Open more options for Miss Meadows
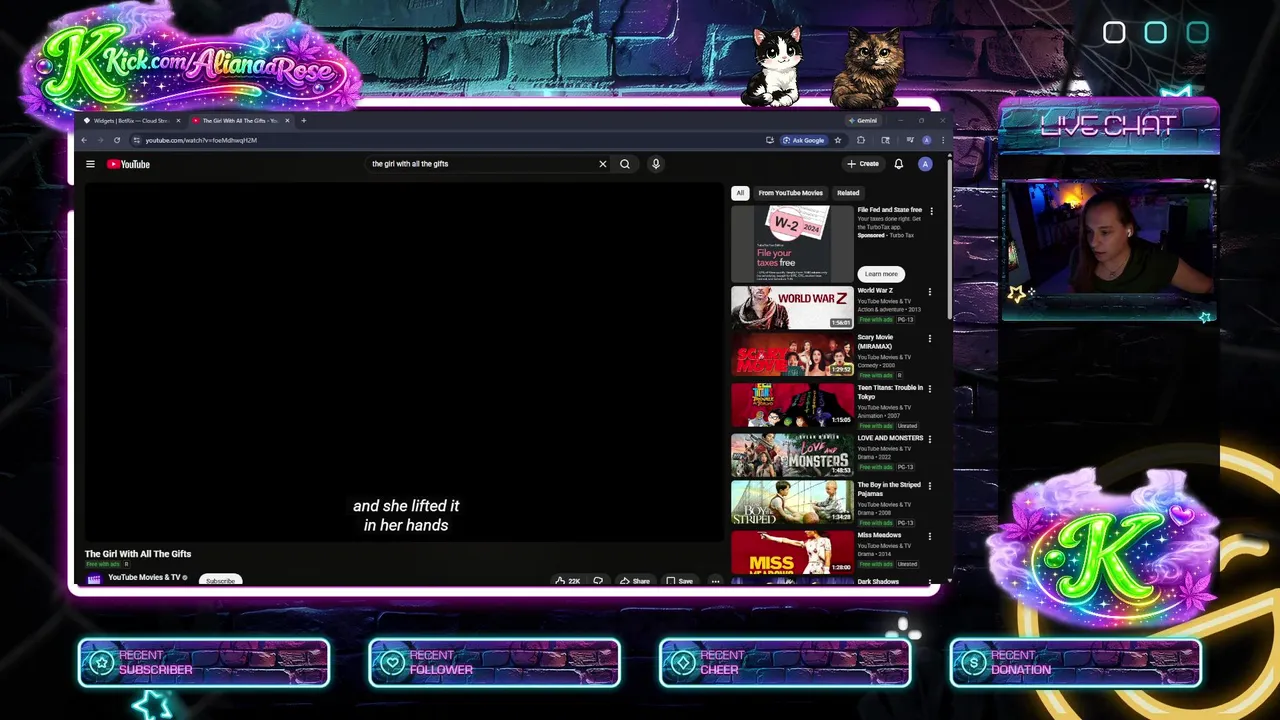The height and width of the screenshot is (720, 1280). click(930, 537)
